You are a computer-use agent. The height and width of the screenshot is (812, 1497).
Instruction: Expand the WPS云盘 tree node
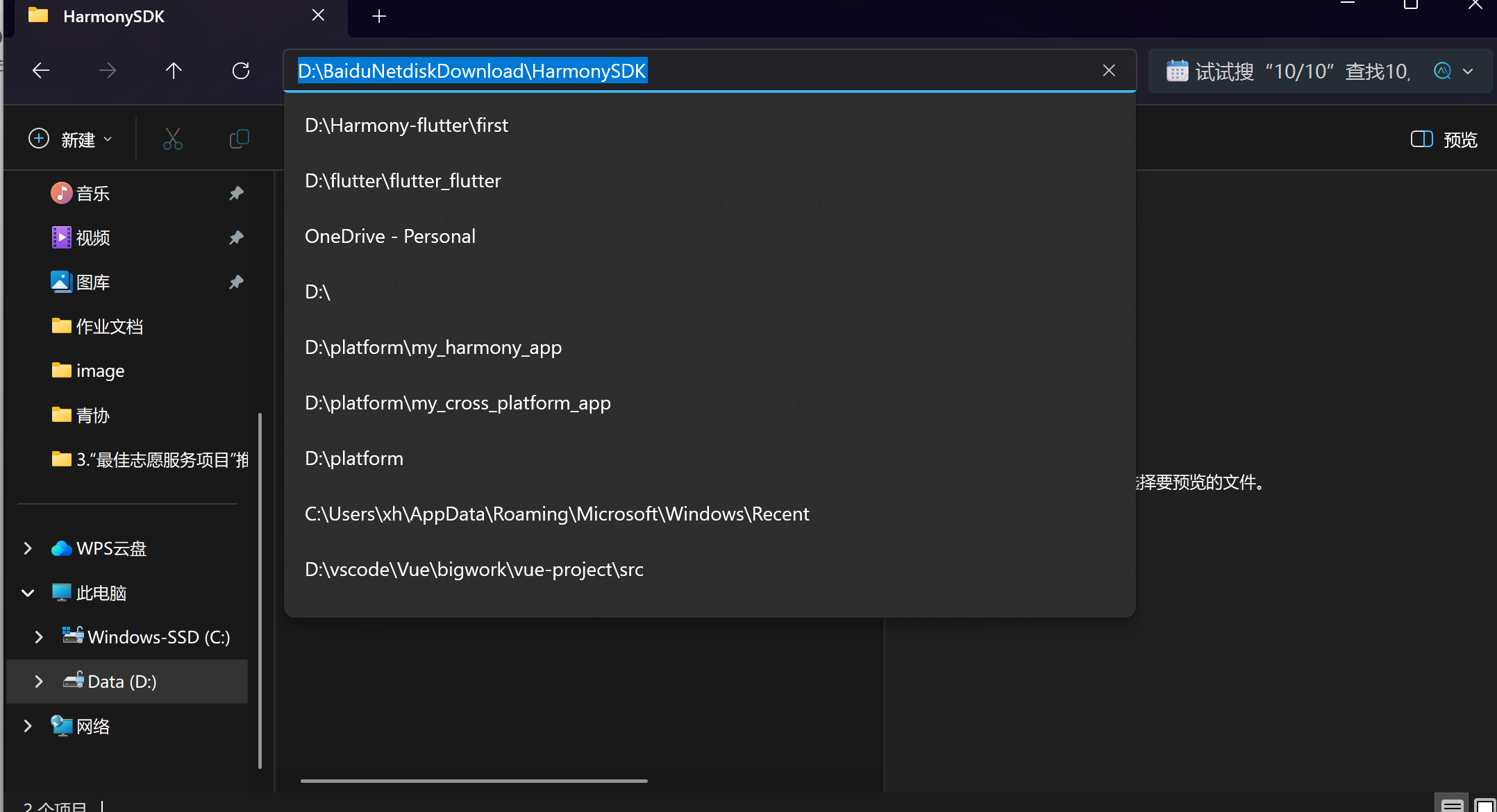tap(28, 548)
